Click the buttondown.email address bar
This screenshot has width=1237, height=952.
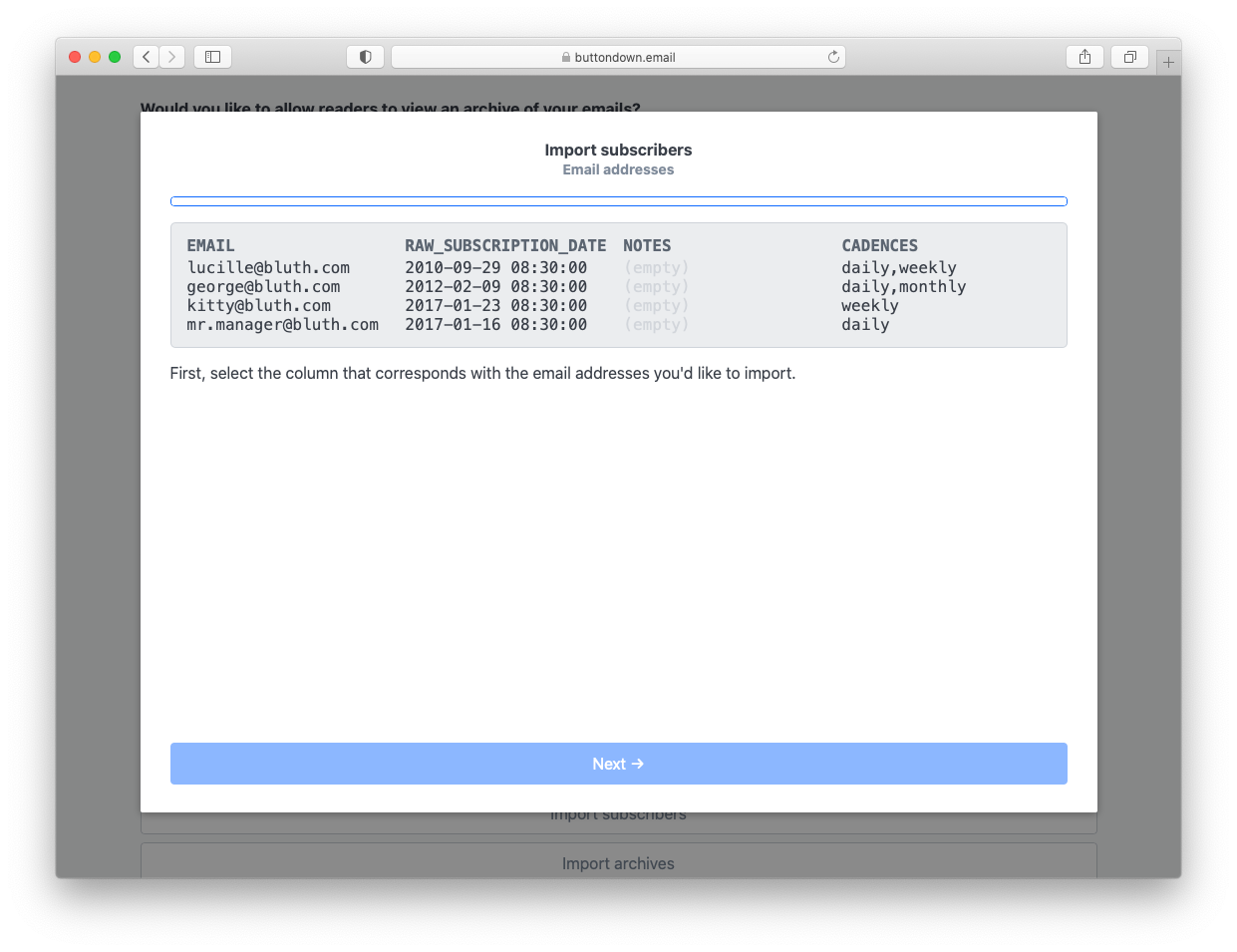click(618, 57)
